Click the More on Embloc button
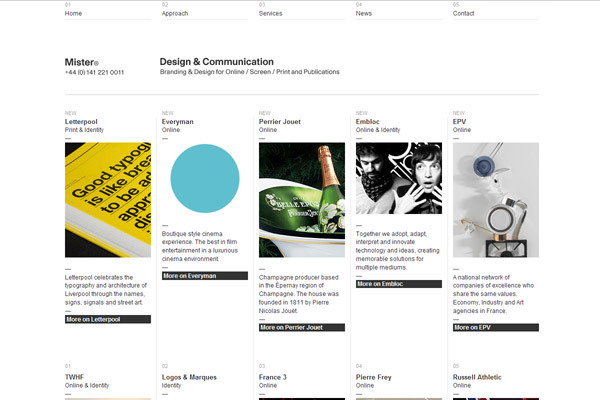The image size is (600, 400). [x=399, y=284]
